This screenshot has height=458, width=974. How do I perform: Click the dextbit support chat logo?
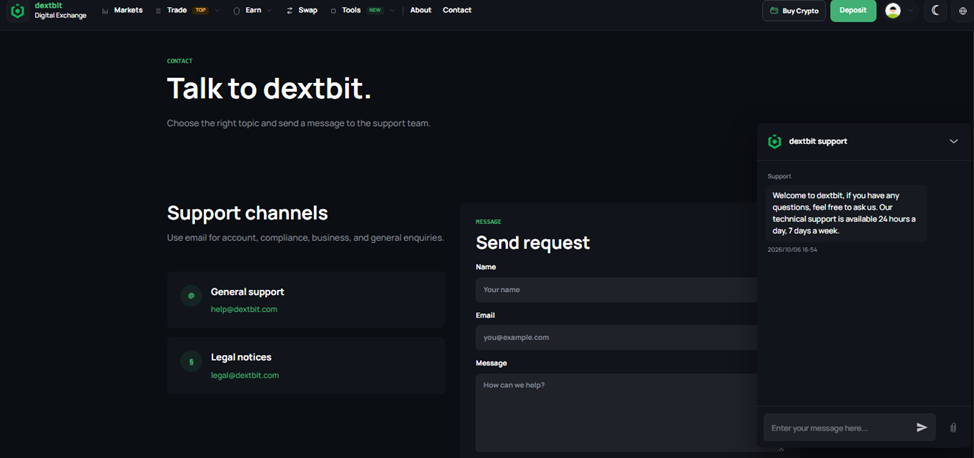coord(774,142)
